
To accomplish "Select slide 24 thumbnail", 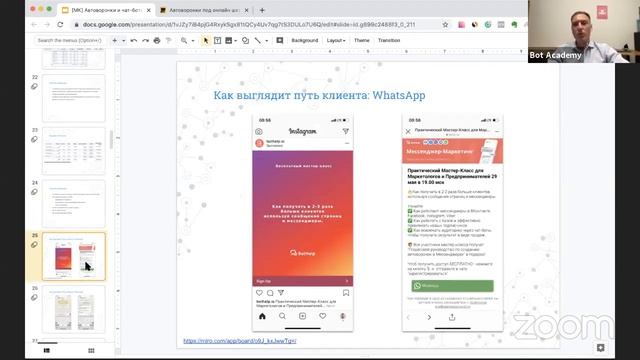I will point(73,203).
